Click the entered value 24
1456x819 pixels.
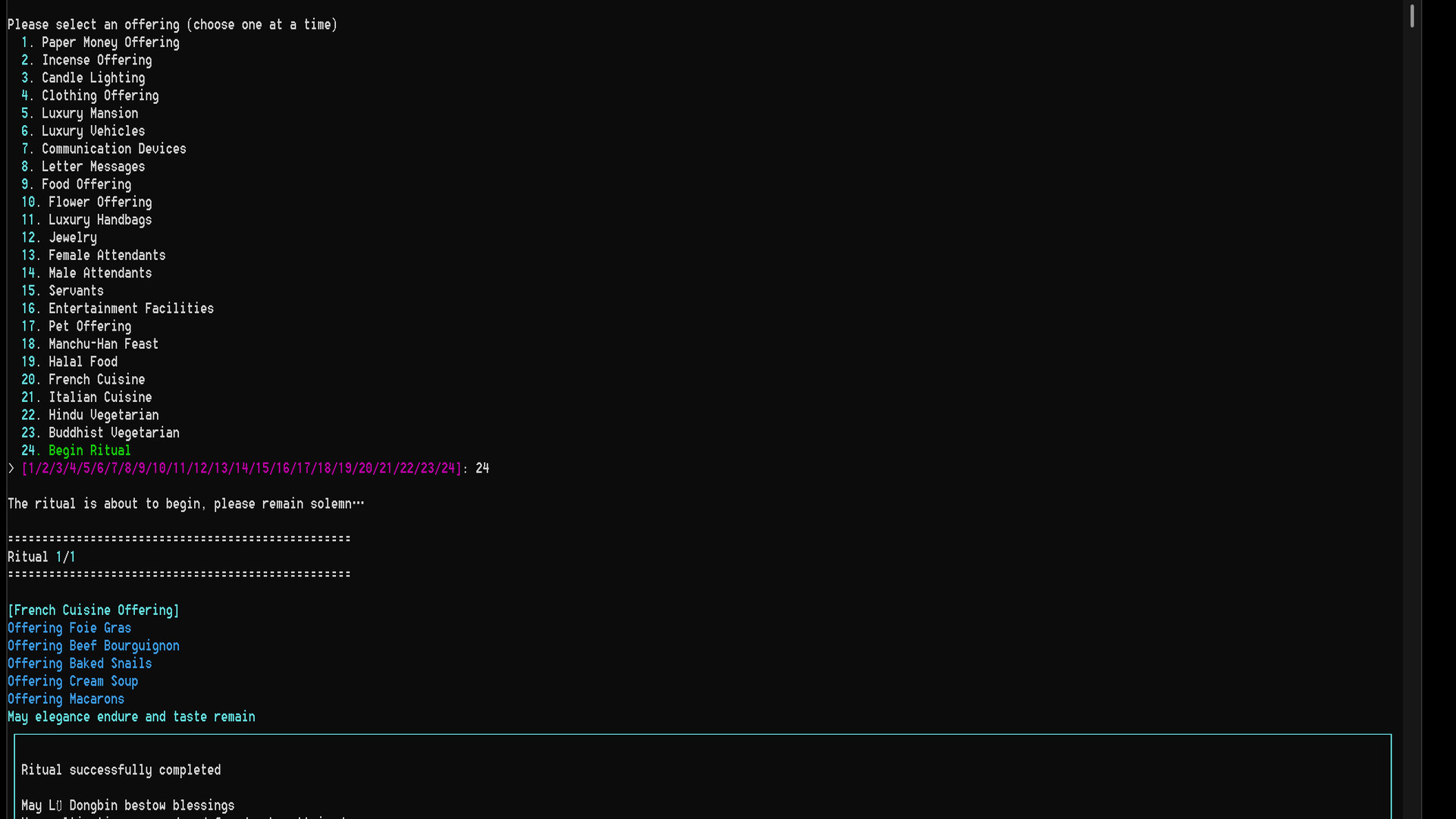(x=482, y=469)
